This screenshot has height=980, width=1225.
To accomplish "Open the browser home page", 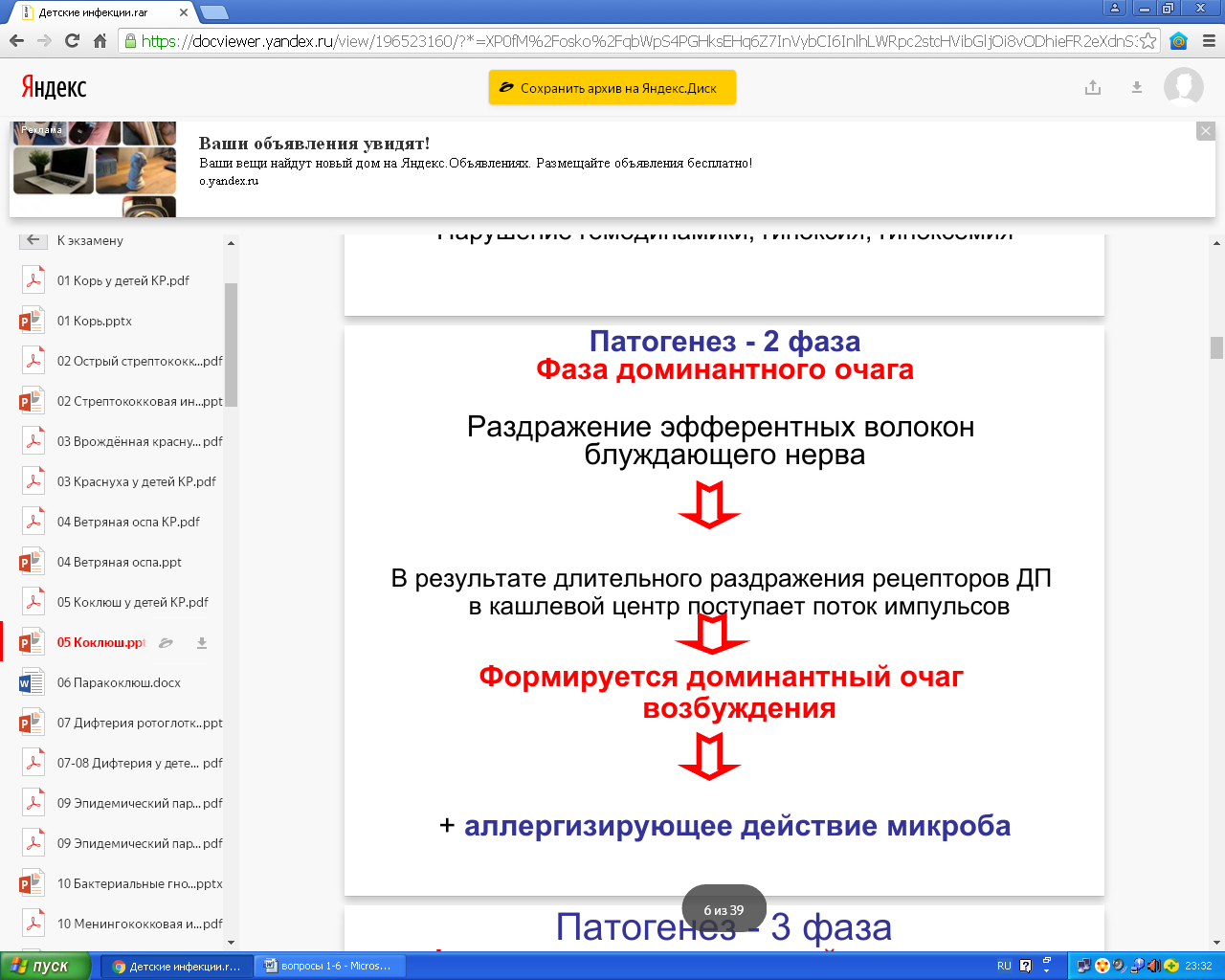I will [x=100, y=41].
